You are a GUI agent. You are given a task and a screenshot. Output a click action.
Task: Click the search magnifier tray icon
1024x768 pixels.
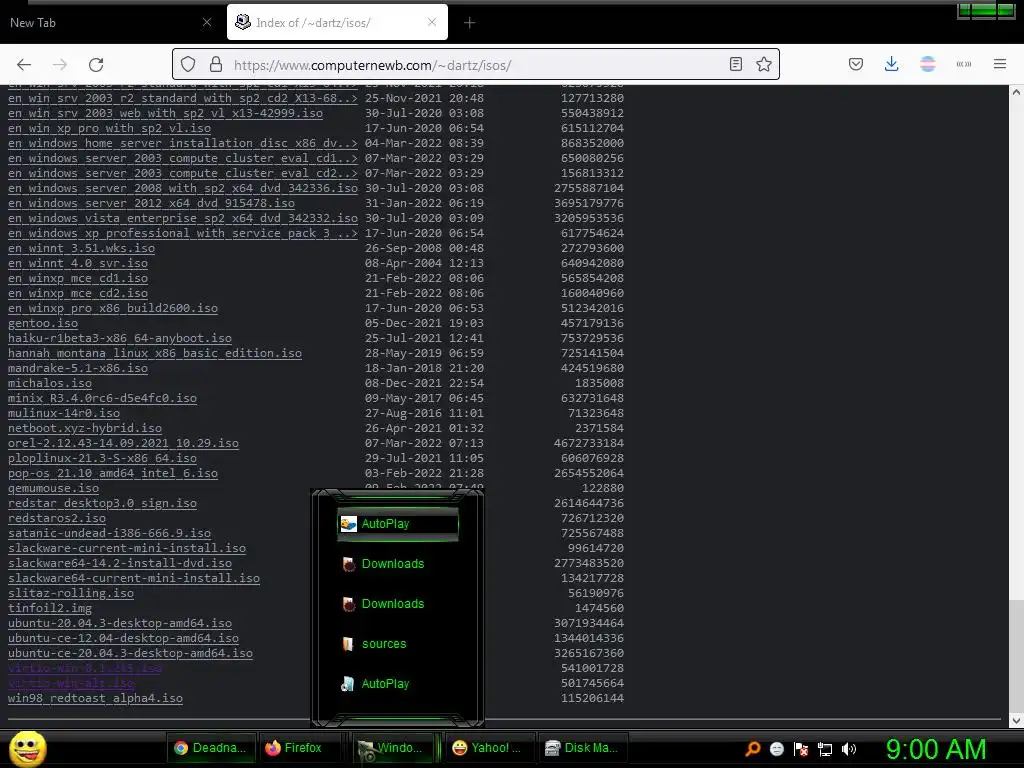[753, 749]
